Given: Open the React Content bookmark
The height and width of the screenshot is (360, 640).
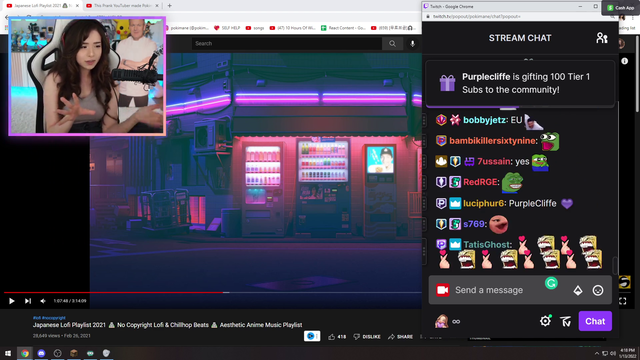Looking at the screenshot, I should point(343,28).
